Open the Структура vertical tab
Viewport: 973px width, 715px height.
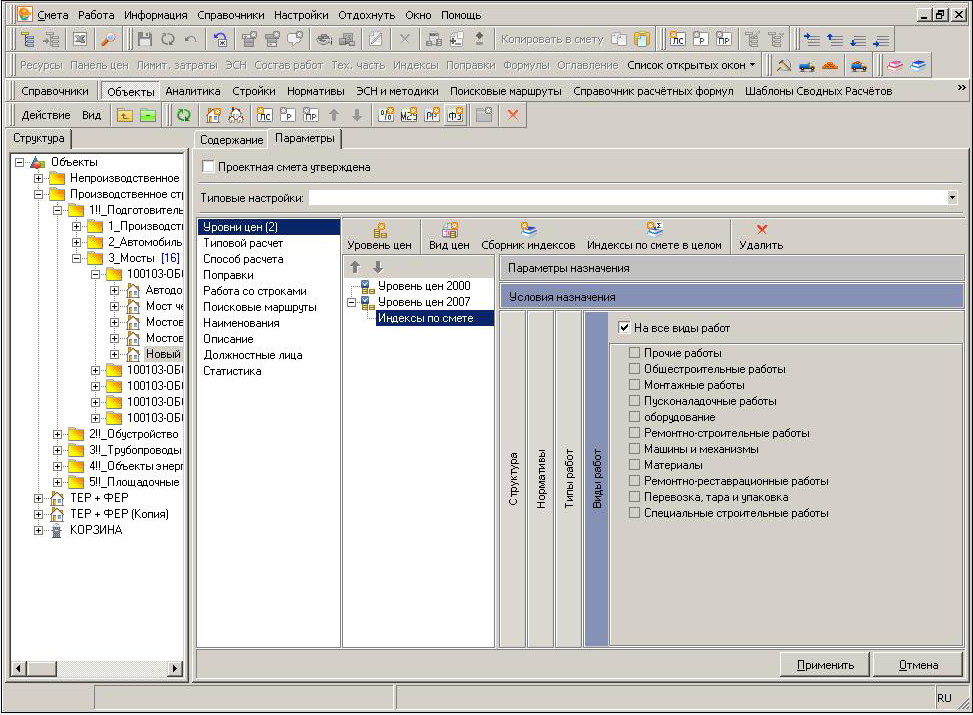coord(513,479)
